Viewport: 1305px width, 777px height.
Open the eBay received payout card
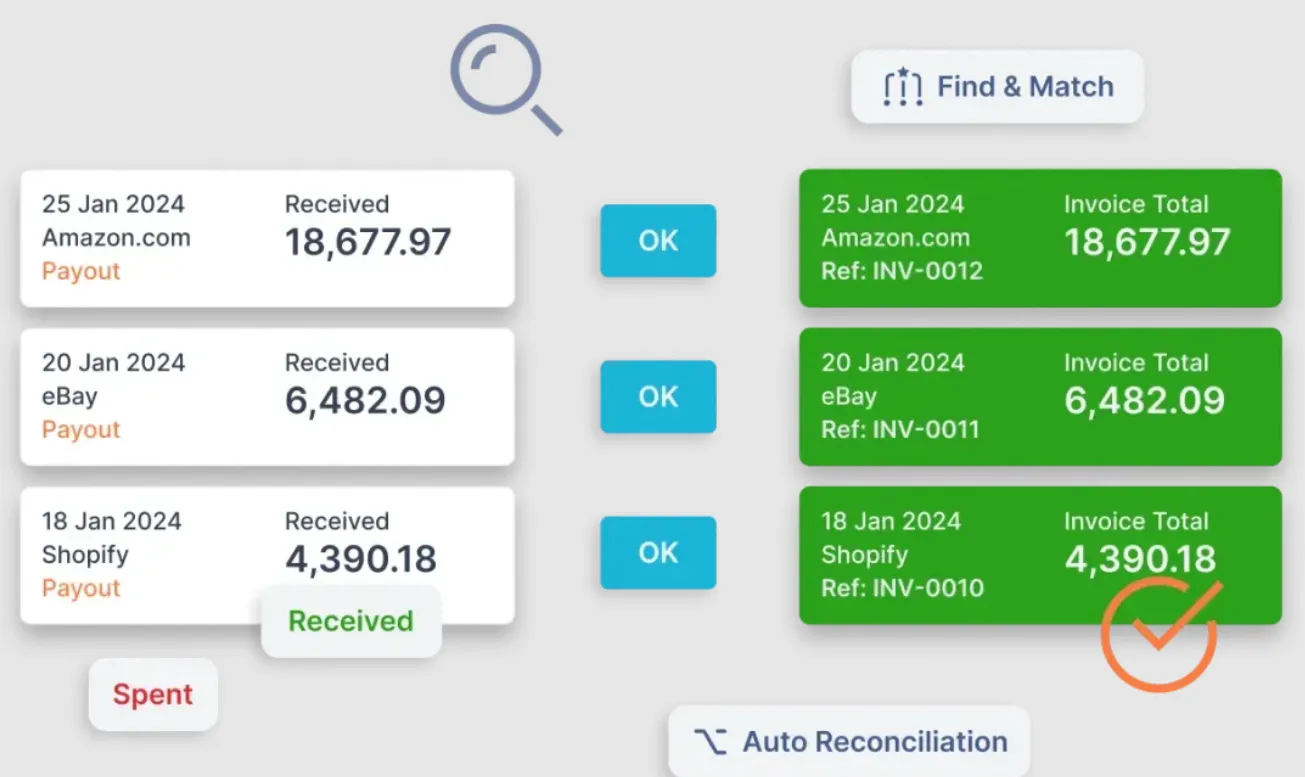click(267, 397)
